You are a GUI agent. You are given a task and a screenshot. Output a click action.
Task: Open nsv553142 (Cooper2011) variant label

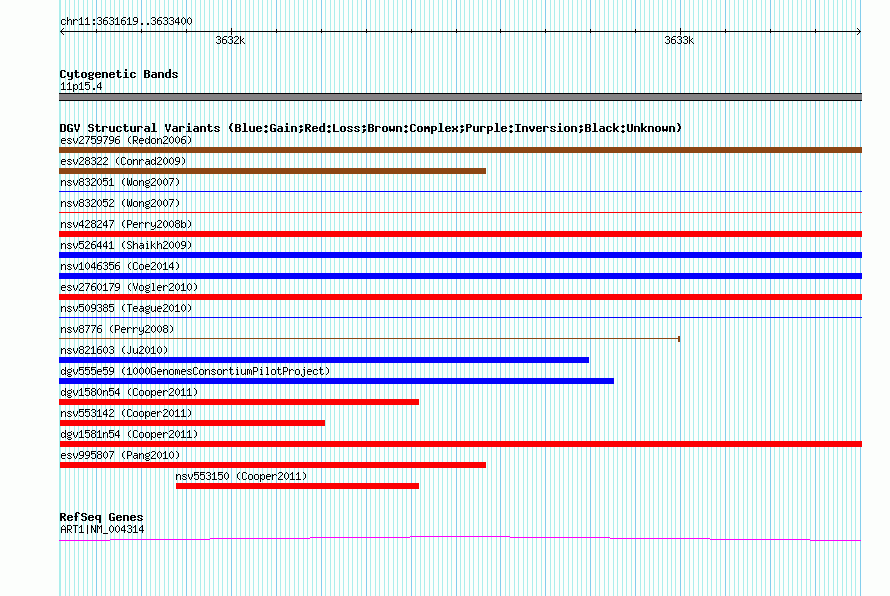click(x=126, y=413)
